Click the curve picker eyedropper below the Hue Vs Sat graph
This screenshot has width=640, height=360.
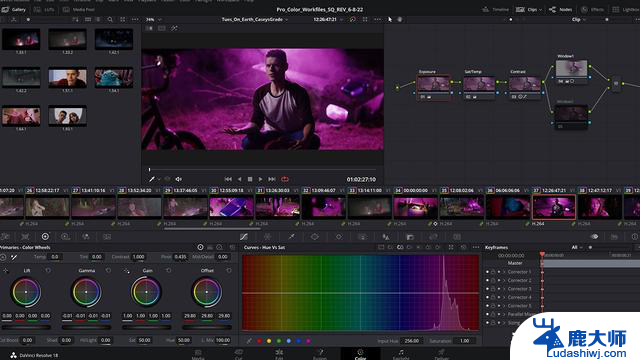pyautogui.click(x=249, y=340)
